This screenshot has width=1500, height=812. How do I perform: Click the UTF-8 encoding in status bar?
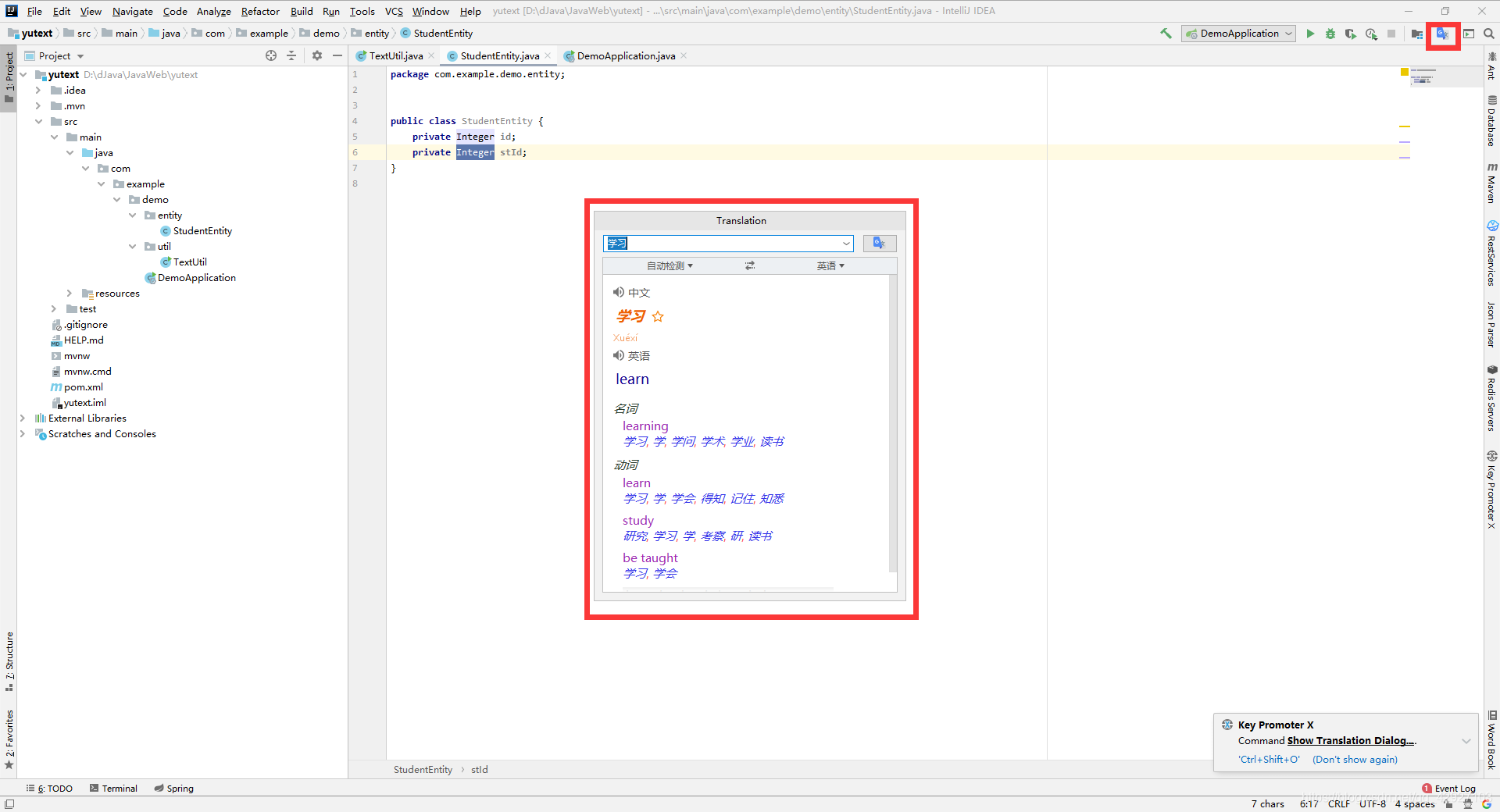tap(1372, 804)
